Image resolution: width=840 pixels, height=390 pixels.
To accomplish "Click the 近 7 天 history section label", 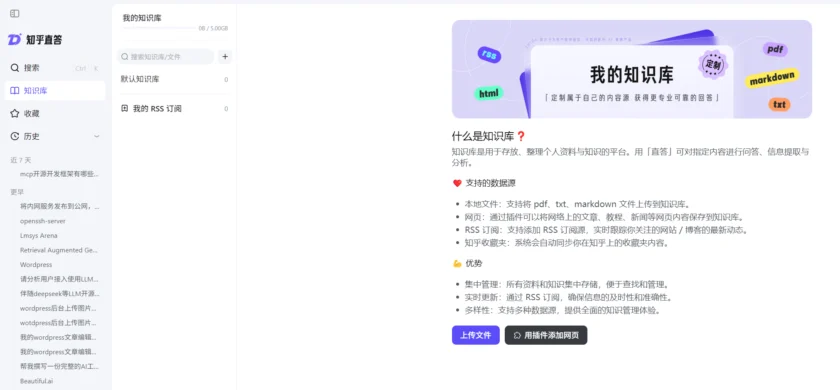I will point(21,160).
